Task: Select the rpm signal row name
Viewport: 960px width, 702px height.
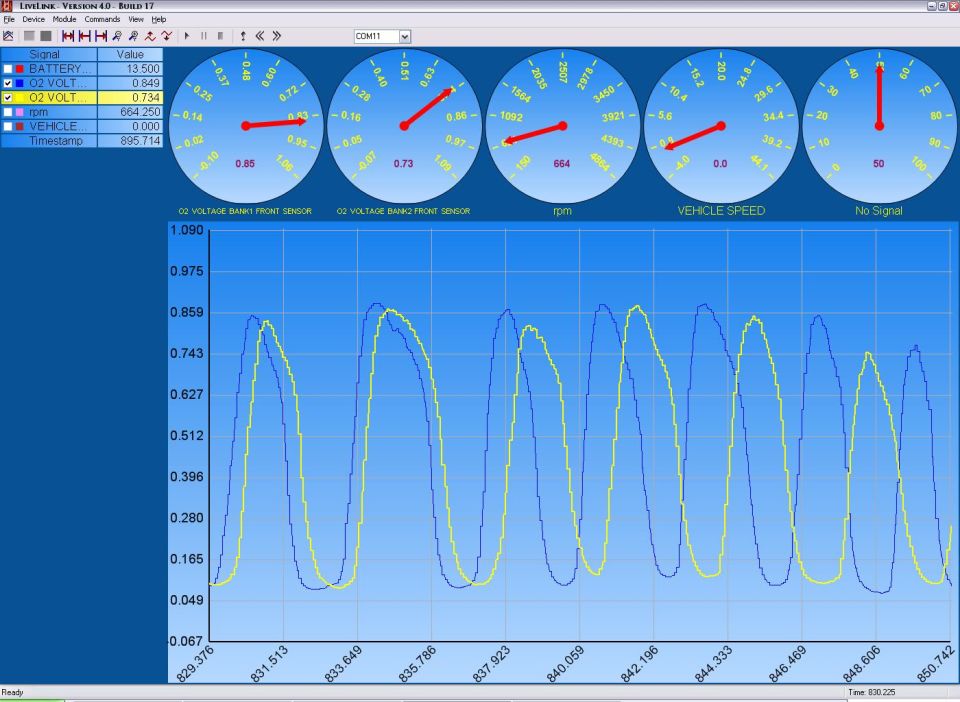Action: 38,112
